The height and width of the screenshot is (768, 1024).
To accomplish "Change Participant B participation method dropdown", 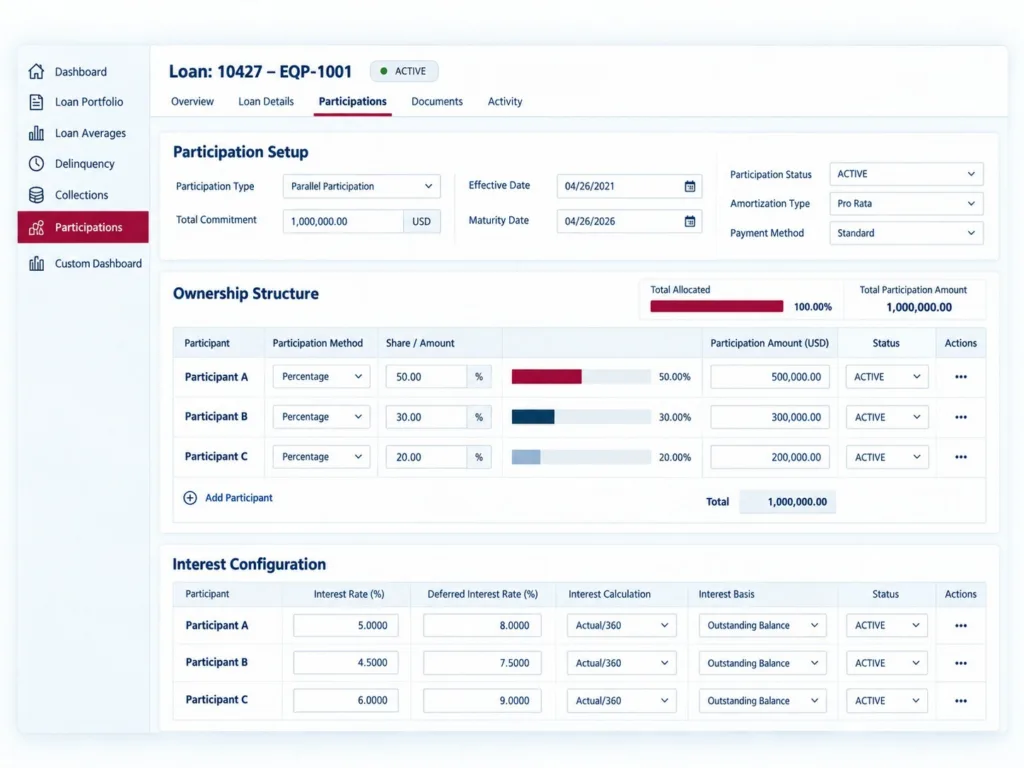I will [321, 417].
